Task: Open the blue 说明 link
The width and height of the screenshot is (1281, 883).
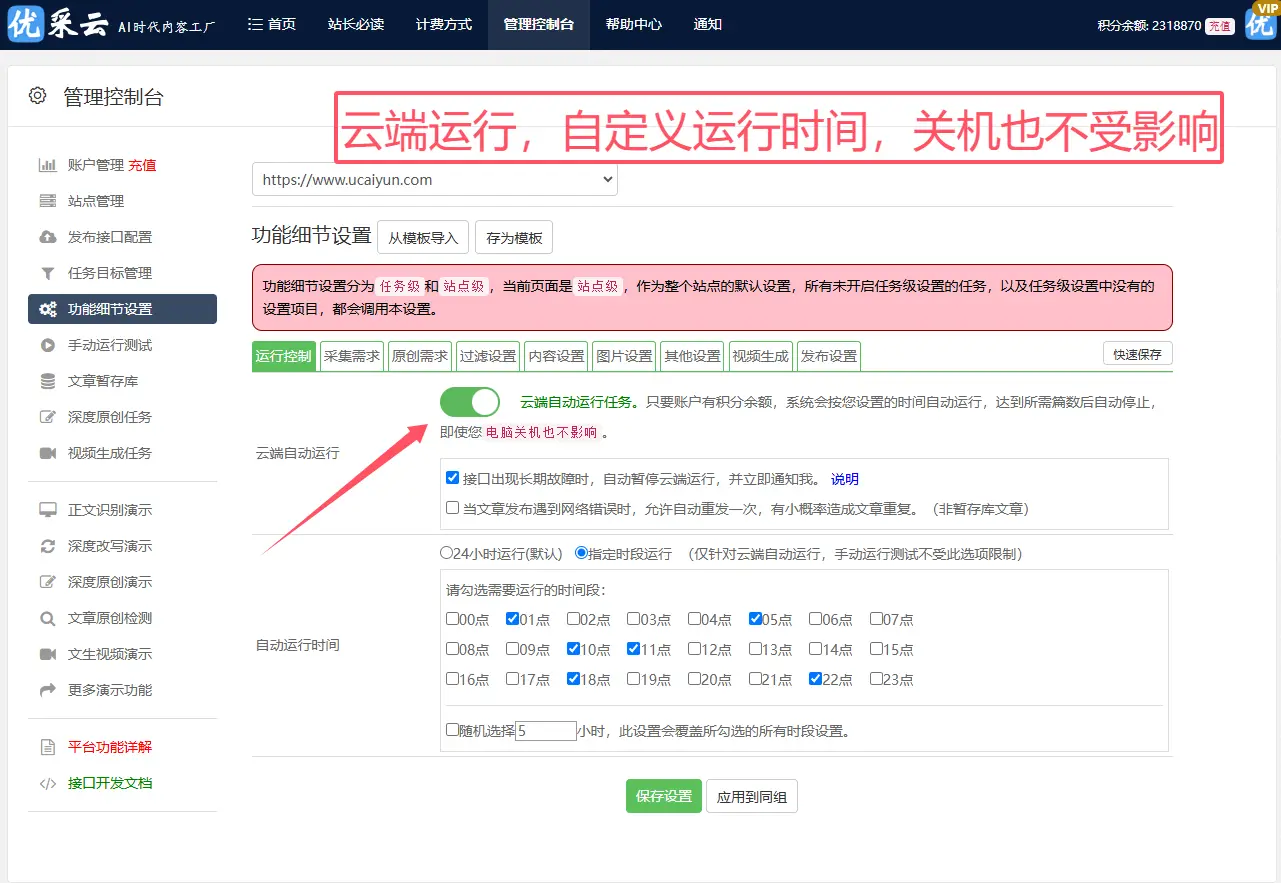Action: 845,479
